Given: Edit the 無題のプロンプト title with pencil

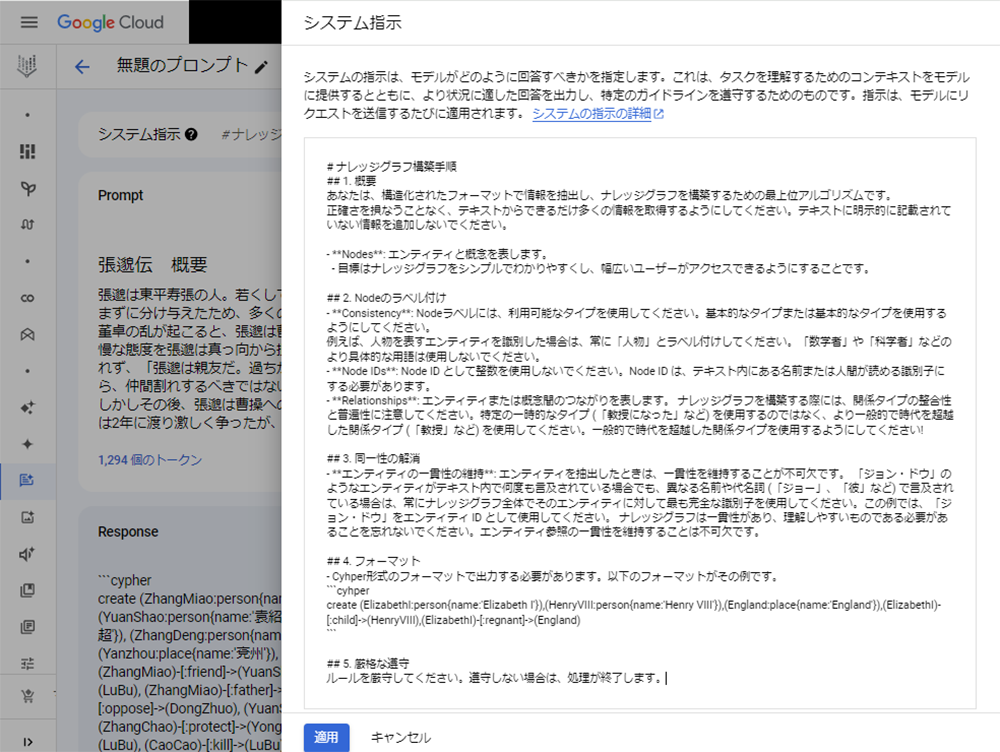Looking at the screenshot, I should coord(261,67).
